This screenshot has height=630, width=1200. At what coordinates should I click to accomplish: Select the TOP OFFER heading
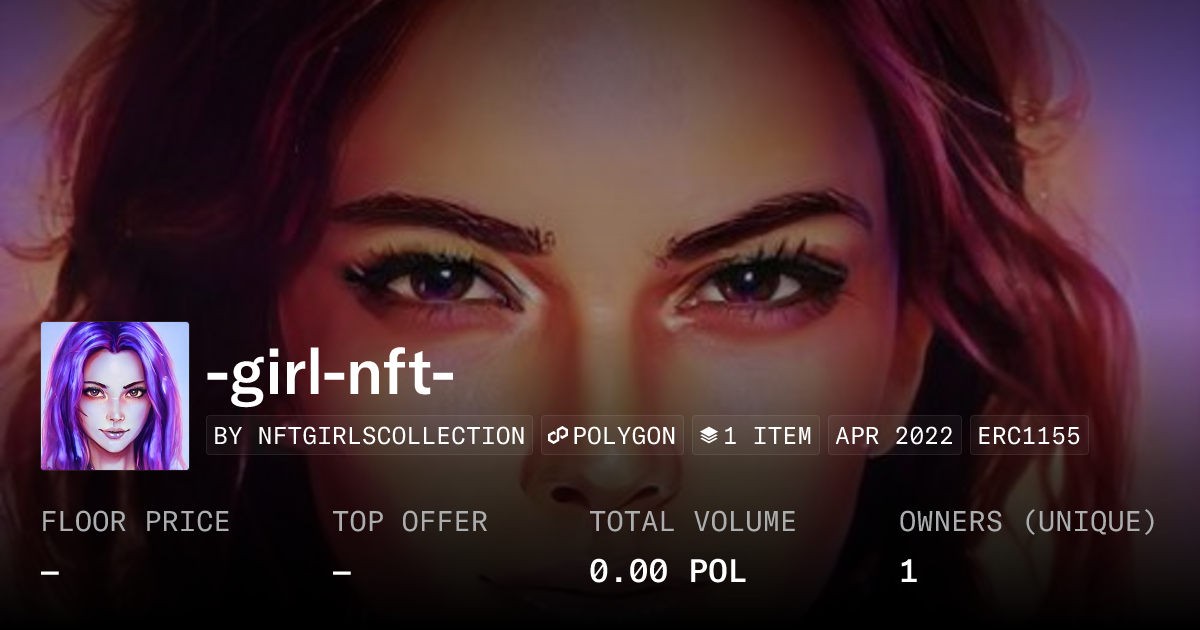click(x=410, y=522)
